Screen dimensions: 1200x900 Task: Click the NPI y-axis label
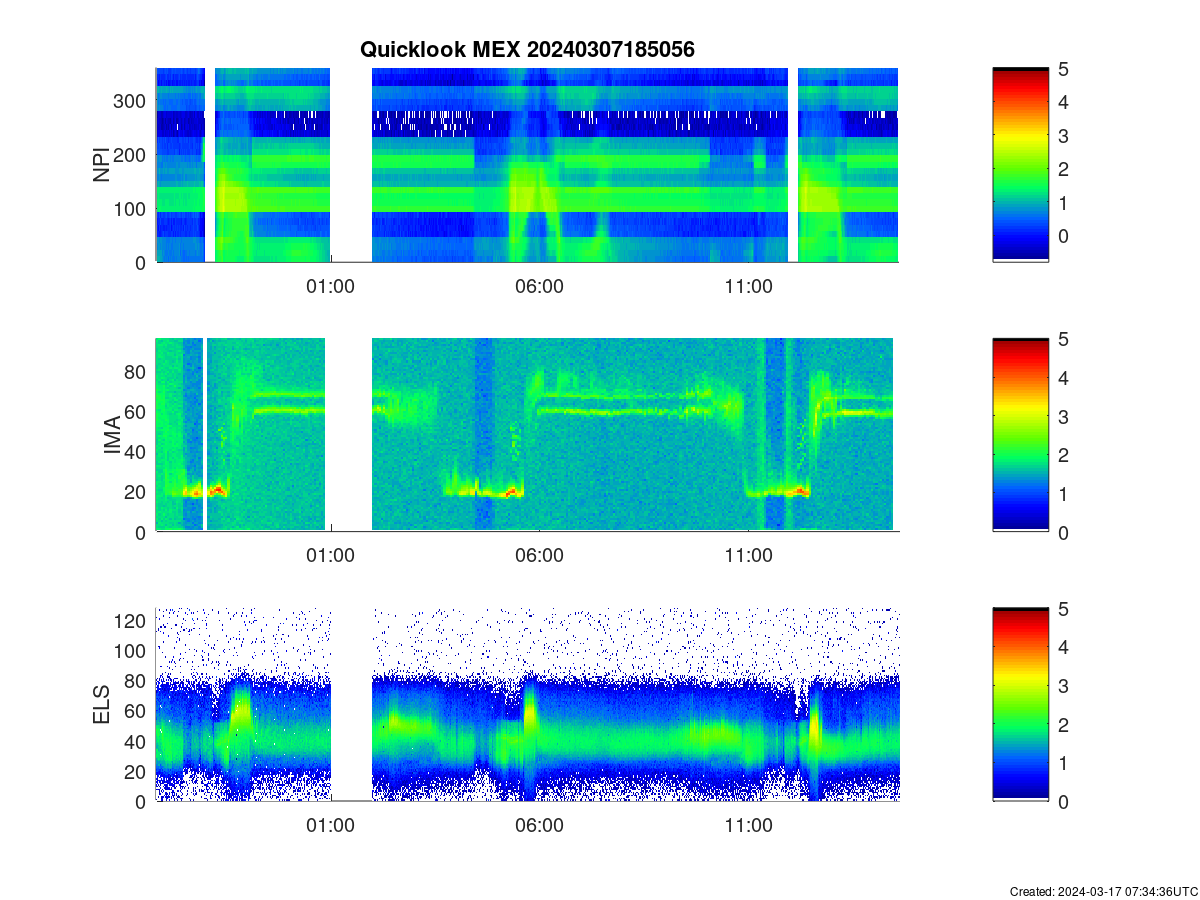101,165
